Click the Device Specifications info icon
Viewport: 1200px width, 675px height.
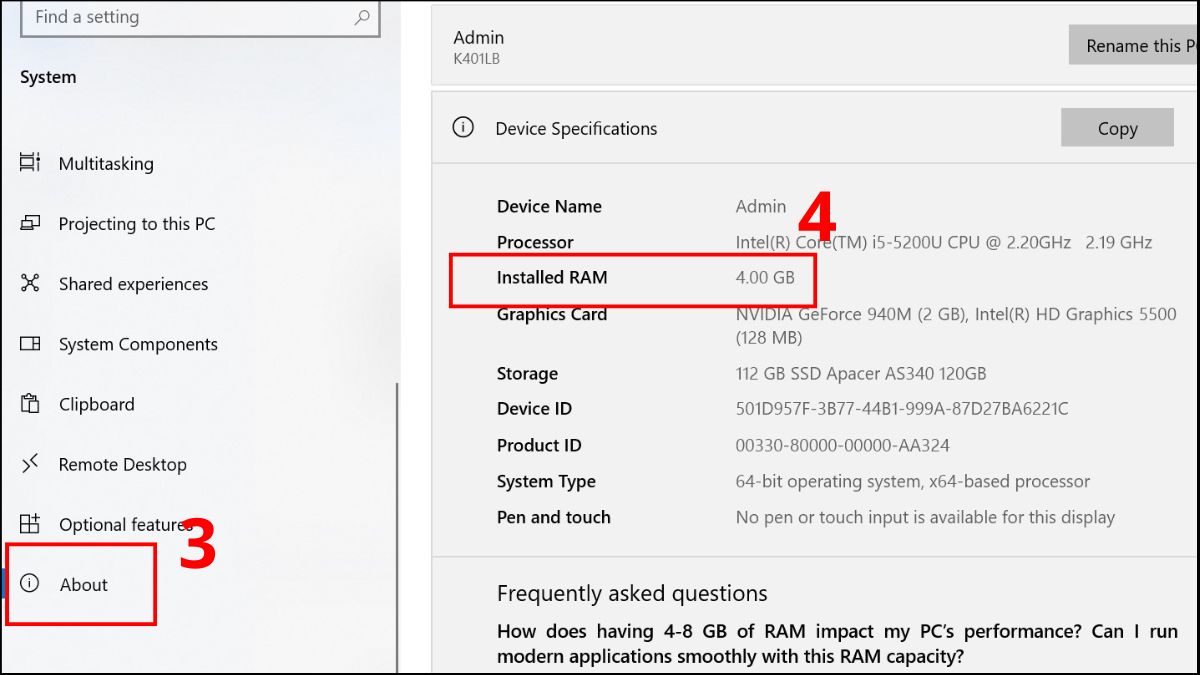(x=462, y=128)
